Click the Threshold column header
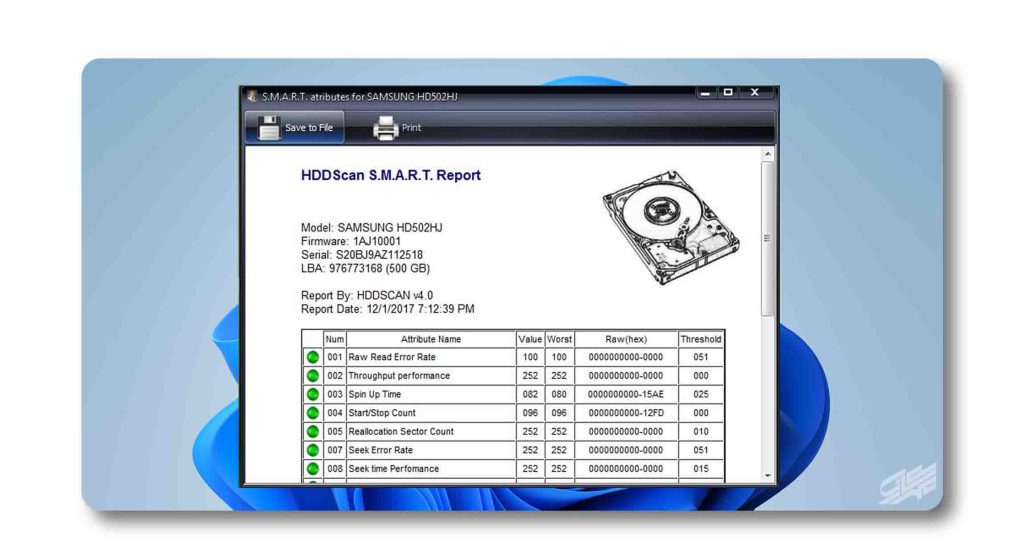This screenshot has width=1024, height=557. coord(701,339)
